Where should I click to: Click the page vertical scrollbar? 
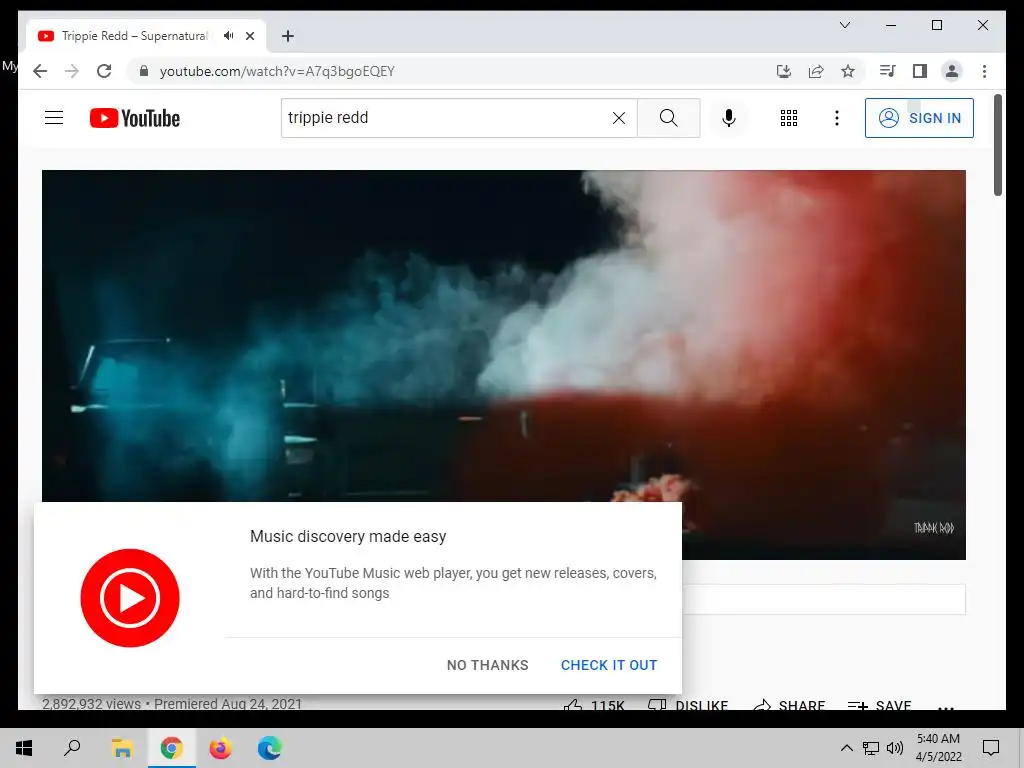point(997,145)
